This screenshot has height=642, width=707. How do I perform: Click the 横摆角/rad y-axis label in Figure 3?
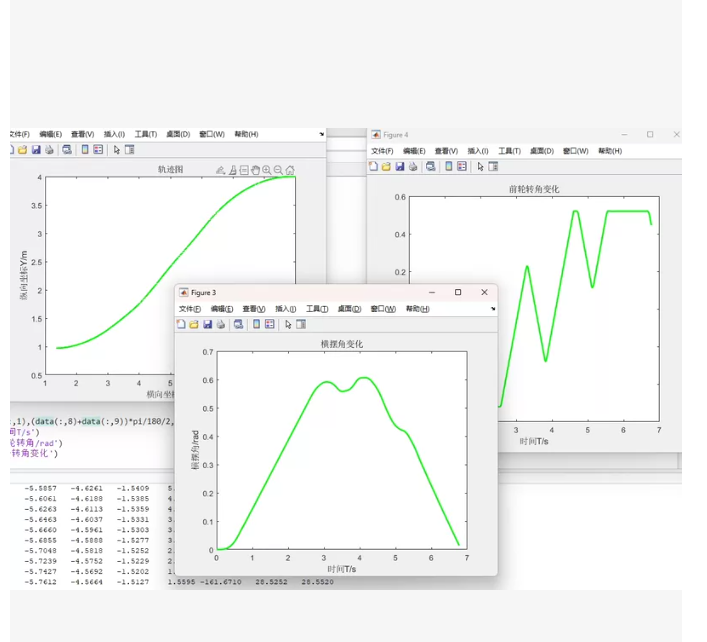coord(195,450)
